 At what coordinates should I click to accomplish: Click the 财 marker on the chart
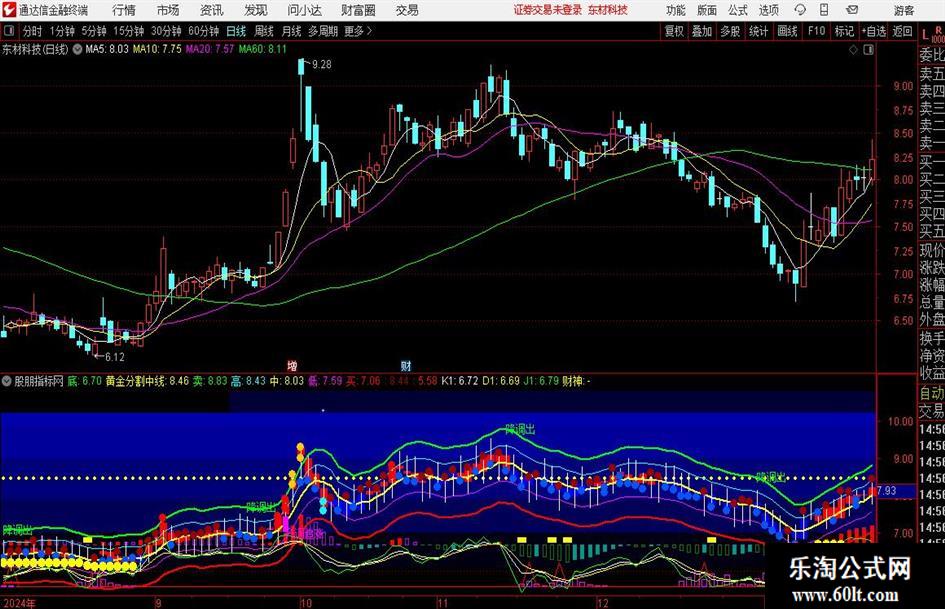click(x=406, y=365)
